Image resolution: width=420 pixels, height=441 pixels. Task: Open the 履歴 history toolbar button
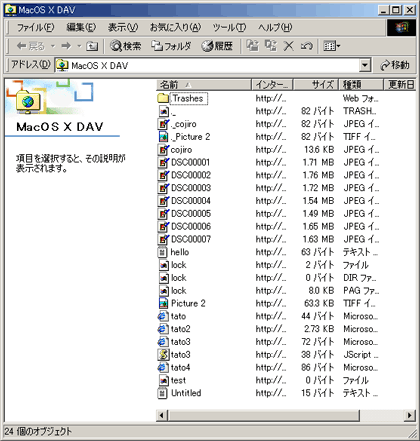click(217, 46)
